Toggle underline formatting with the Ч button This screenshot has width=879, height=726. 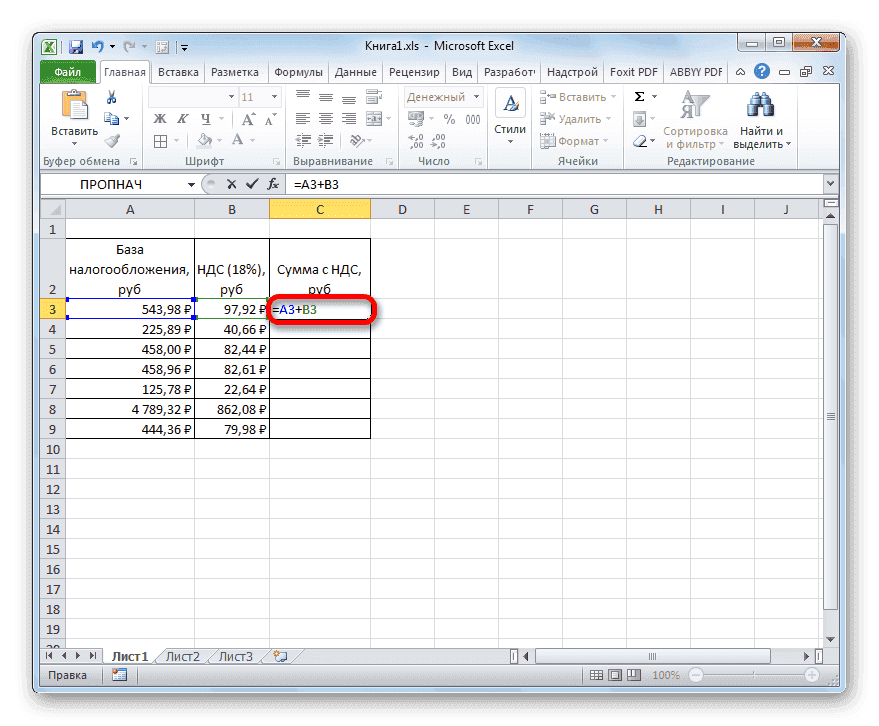[x=206, y=118]
